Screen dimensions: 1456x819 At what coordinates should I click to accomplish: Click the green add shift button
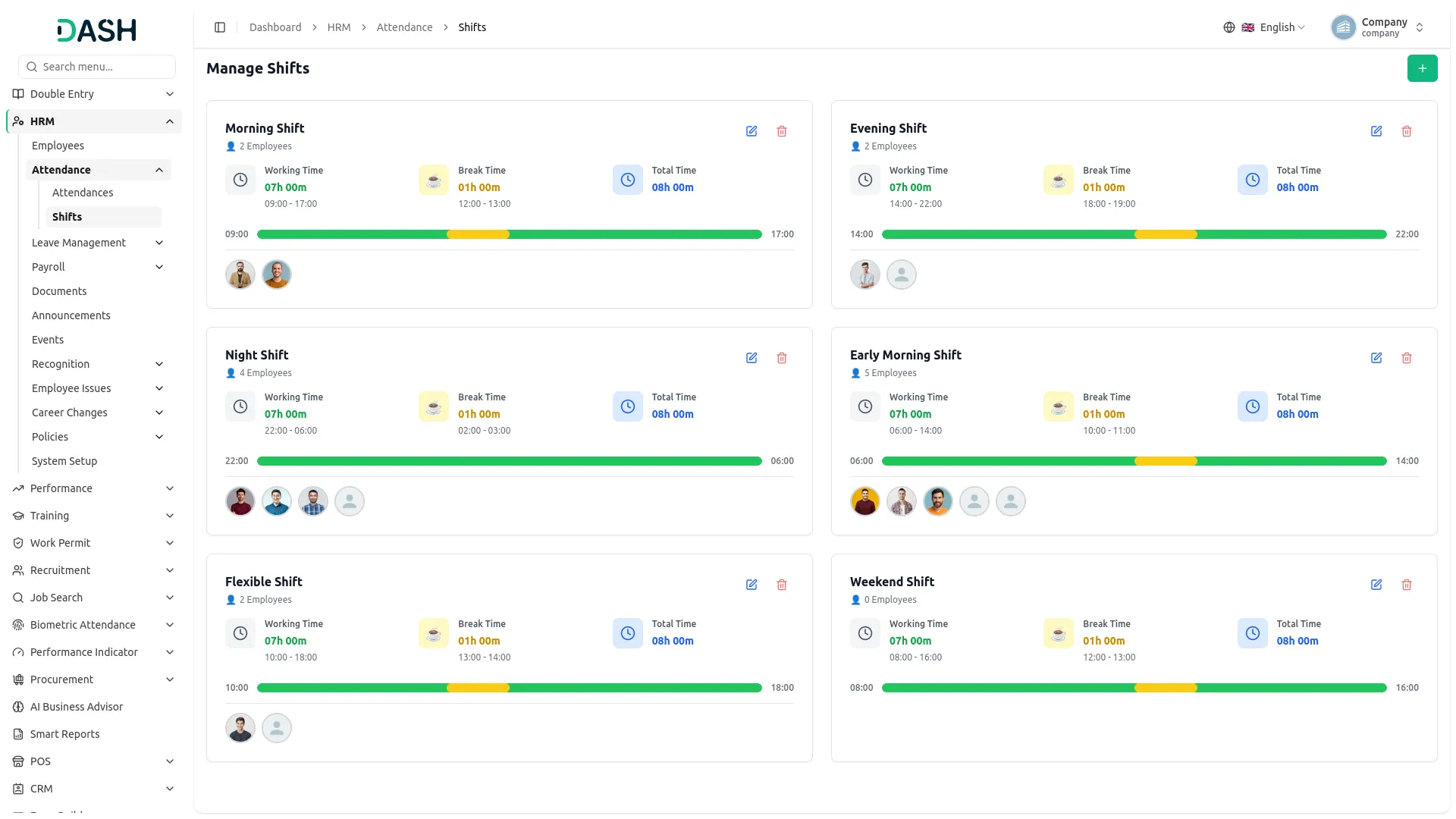1422,68
